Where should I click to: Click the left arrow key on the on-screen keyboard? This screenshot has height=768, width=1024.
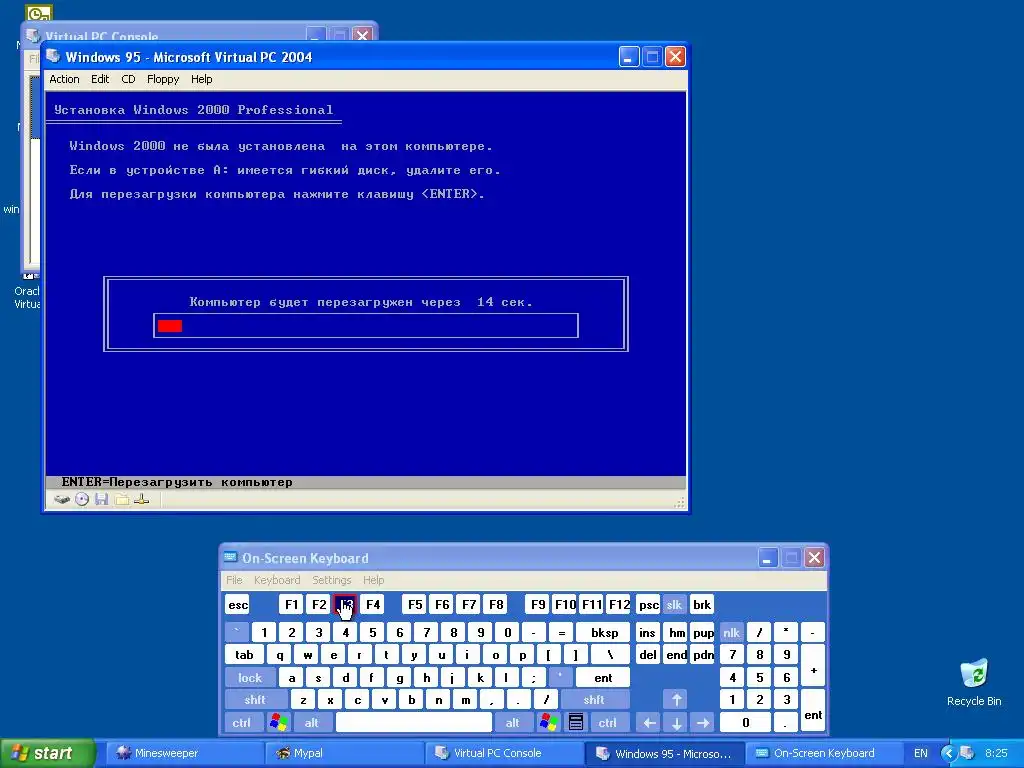(x=648, y=722)
